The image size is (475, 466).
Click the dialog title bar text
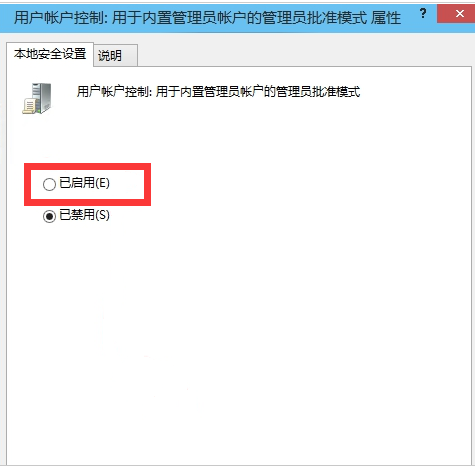207,17
